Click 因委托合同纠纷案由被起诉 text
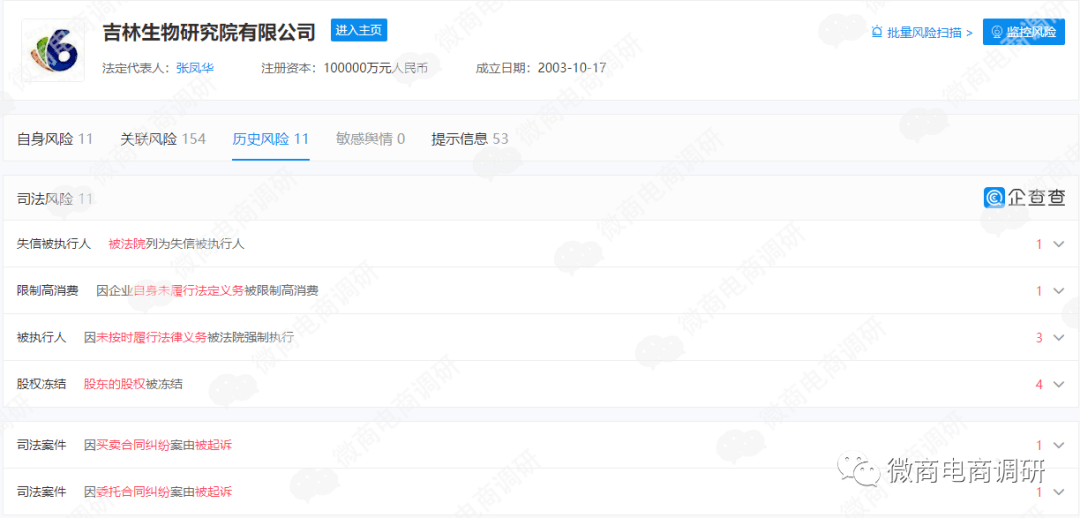Viewport: 1080px width, 518px height. click(158, 492)
